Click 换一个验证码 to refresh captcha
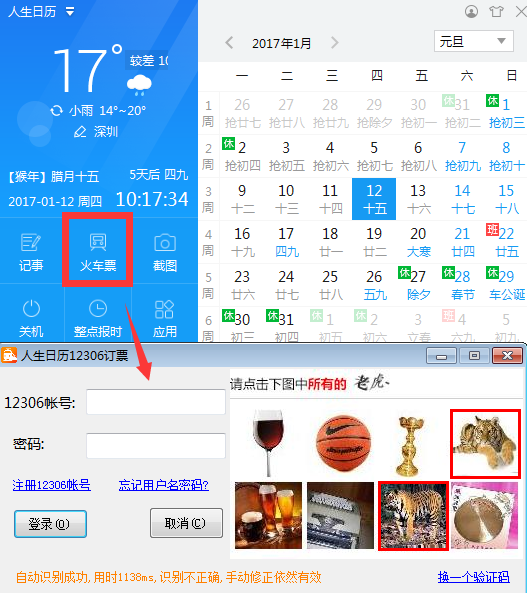This screenshot has width=527, height=593. coord(474,577)
